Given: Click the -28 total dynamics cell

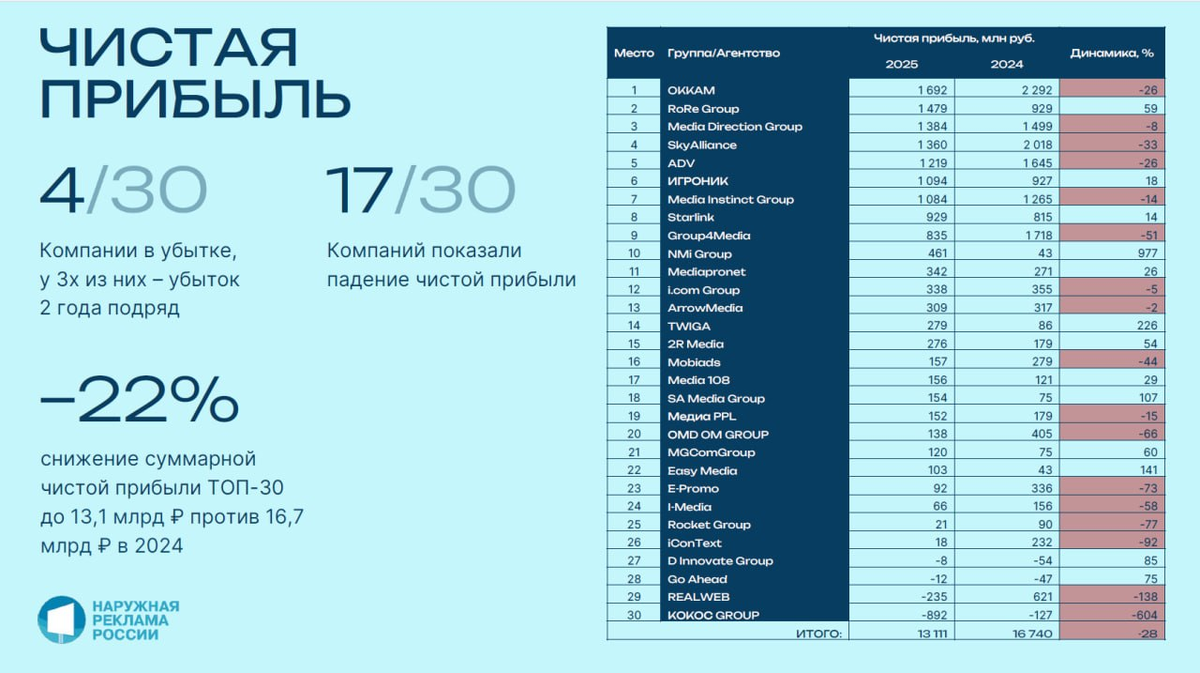Looking at the screenshot, I should [1110, 632].
